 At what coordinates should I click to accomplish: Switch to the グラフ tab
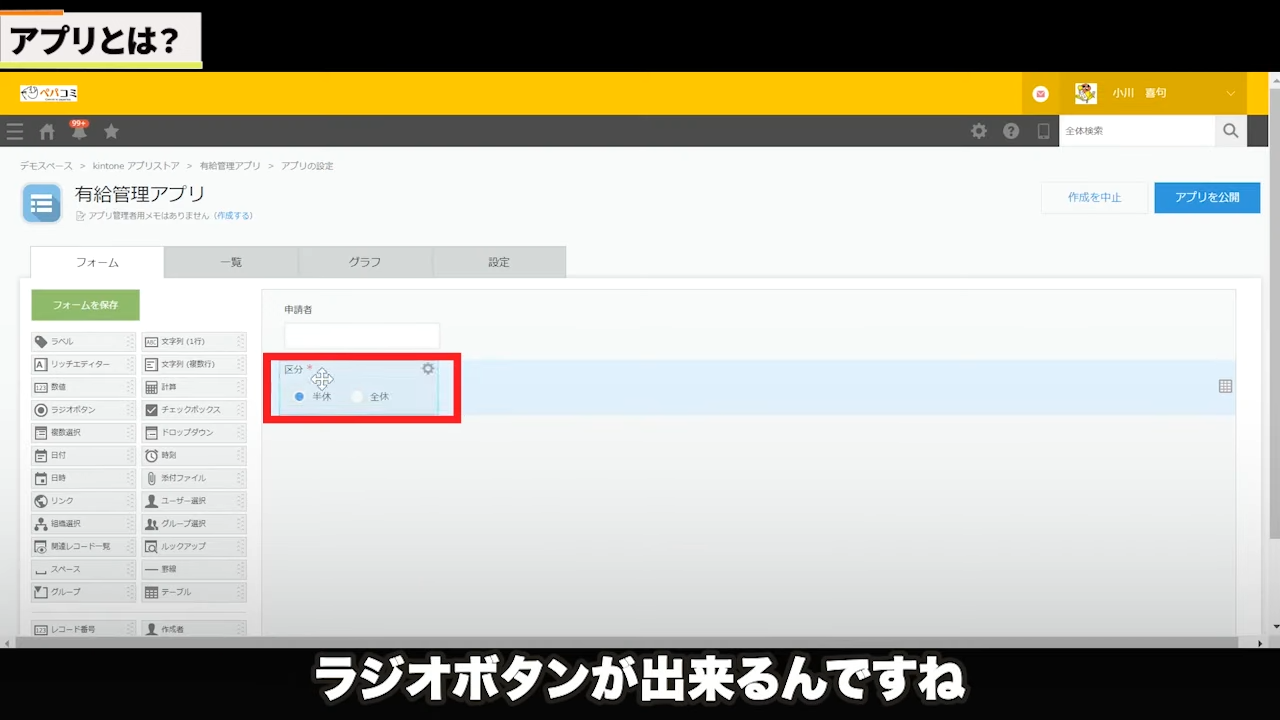[x=365, y=262]
